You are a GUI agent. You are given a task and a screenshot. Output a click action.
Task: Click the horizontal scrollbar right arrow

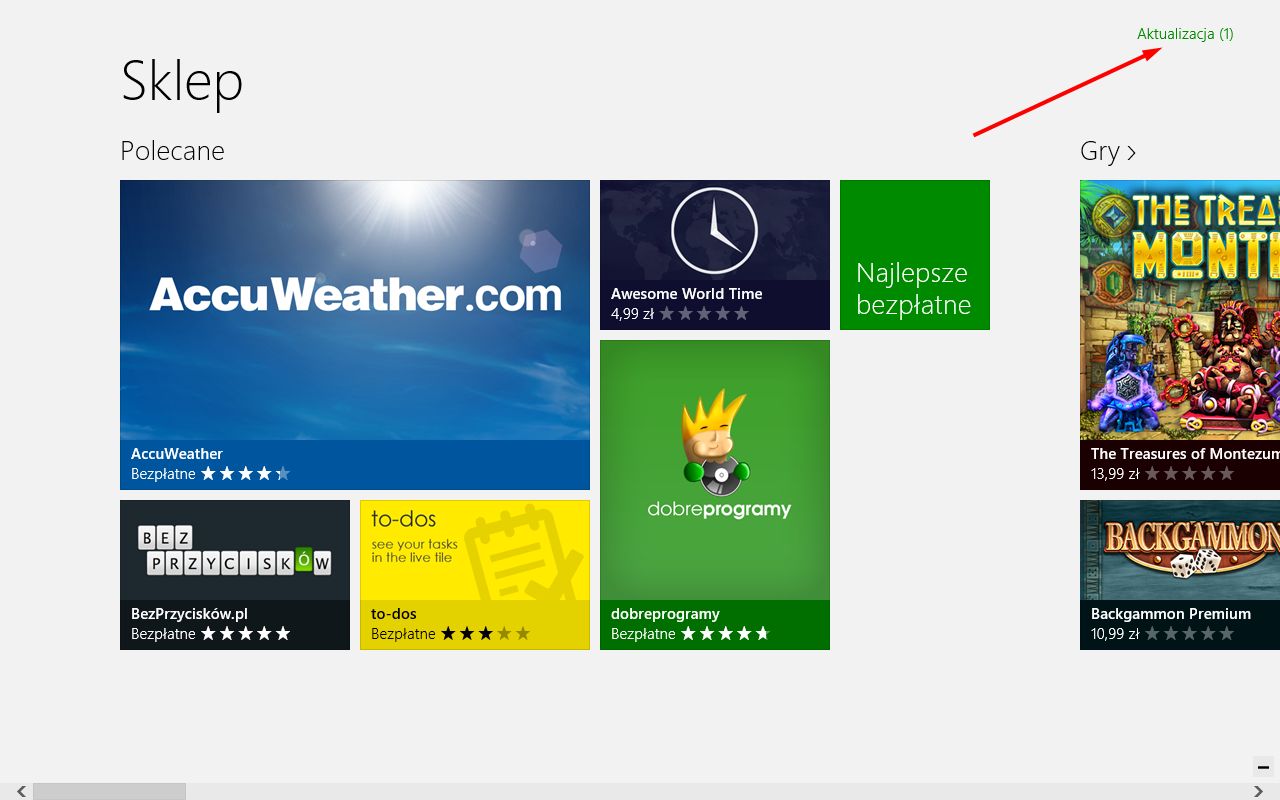[1259, 791]
